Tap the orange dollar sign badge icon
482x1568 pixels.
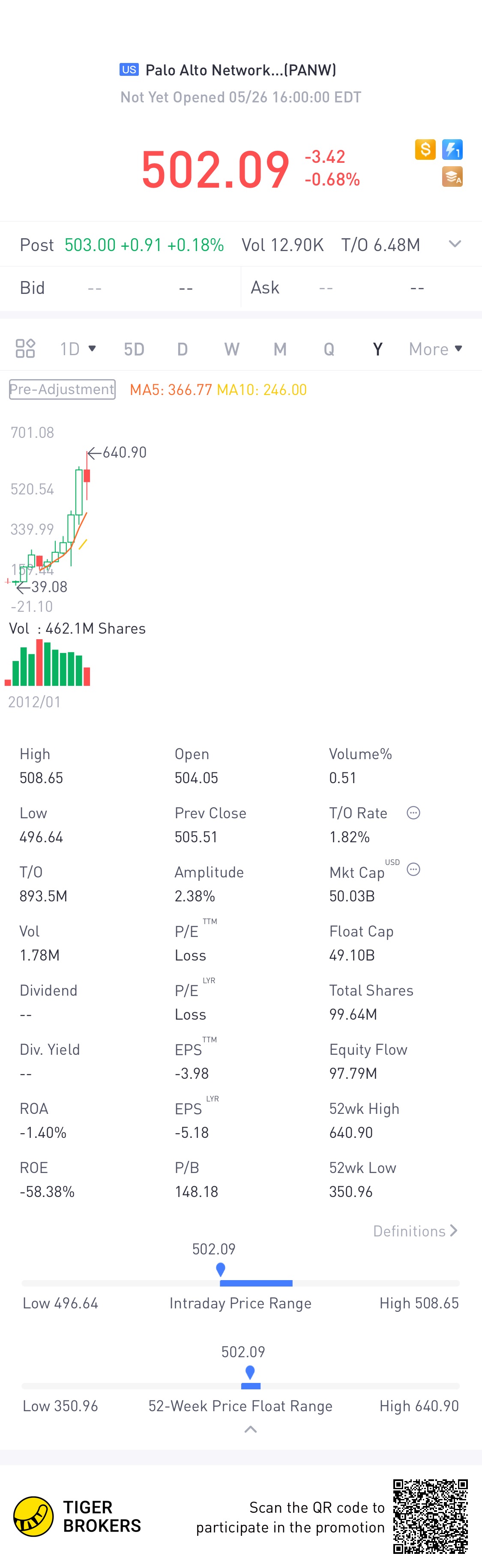[425, 149]
